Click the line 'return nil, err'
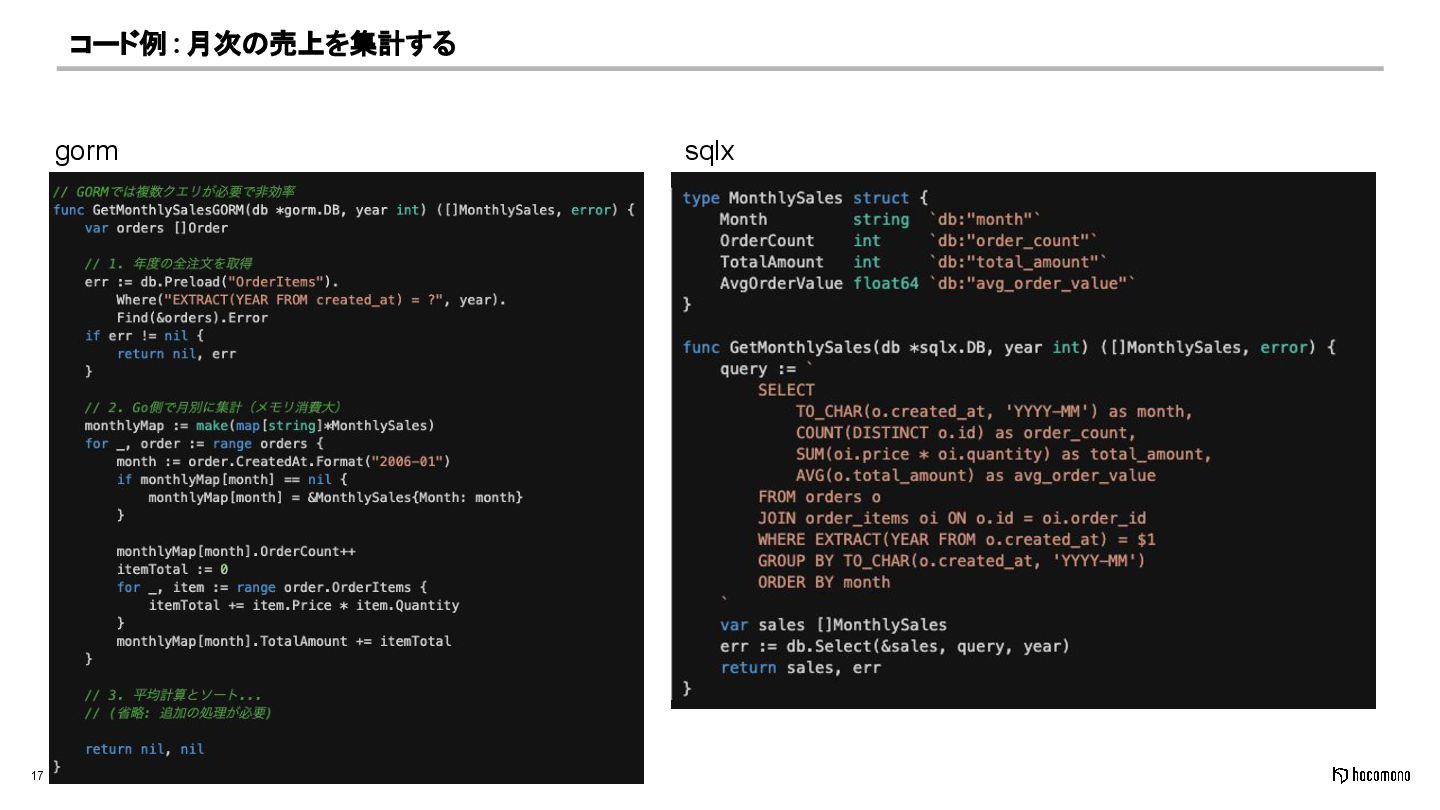This screenshot has height=810, width=1440. [x=176, y=354]
